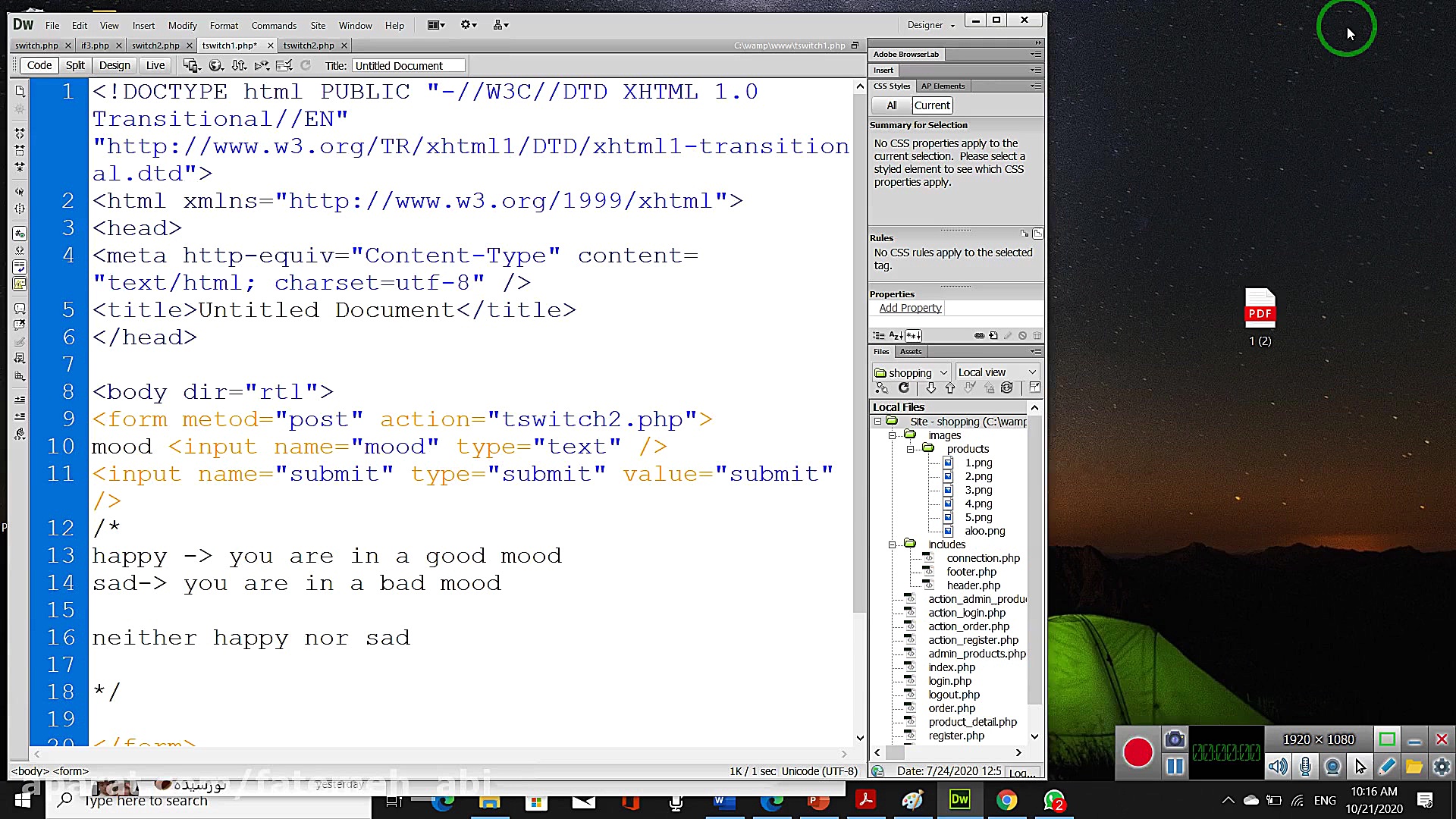Click the Get files download arrow
Image resolution: width=1456 pixels, height=819 pixels.
point(930,388)
